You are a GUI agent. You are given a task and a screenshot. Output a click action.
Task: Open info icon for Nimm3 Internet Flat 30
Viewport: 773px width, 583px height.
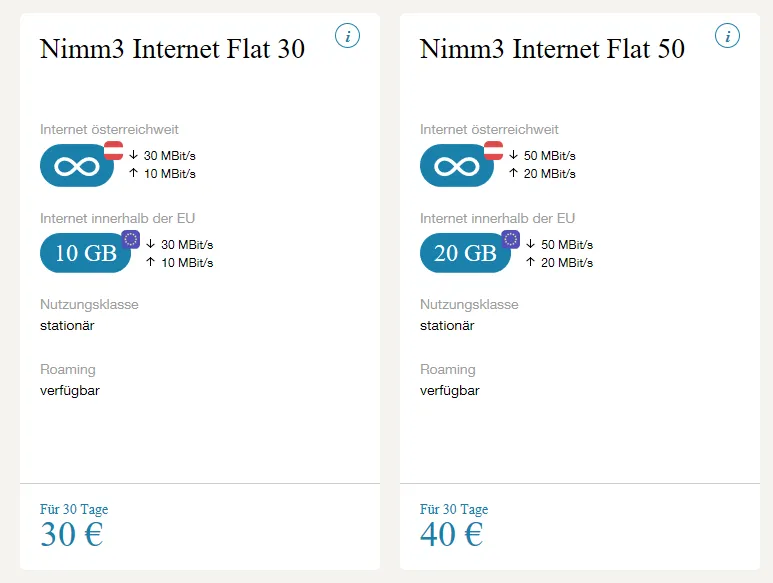pos(348,36)
